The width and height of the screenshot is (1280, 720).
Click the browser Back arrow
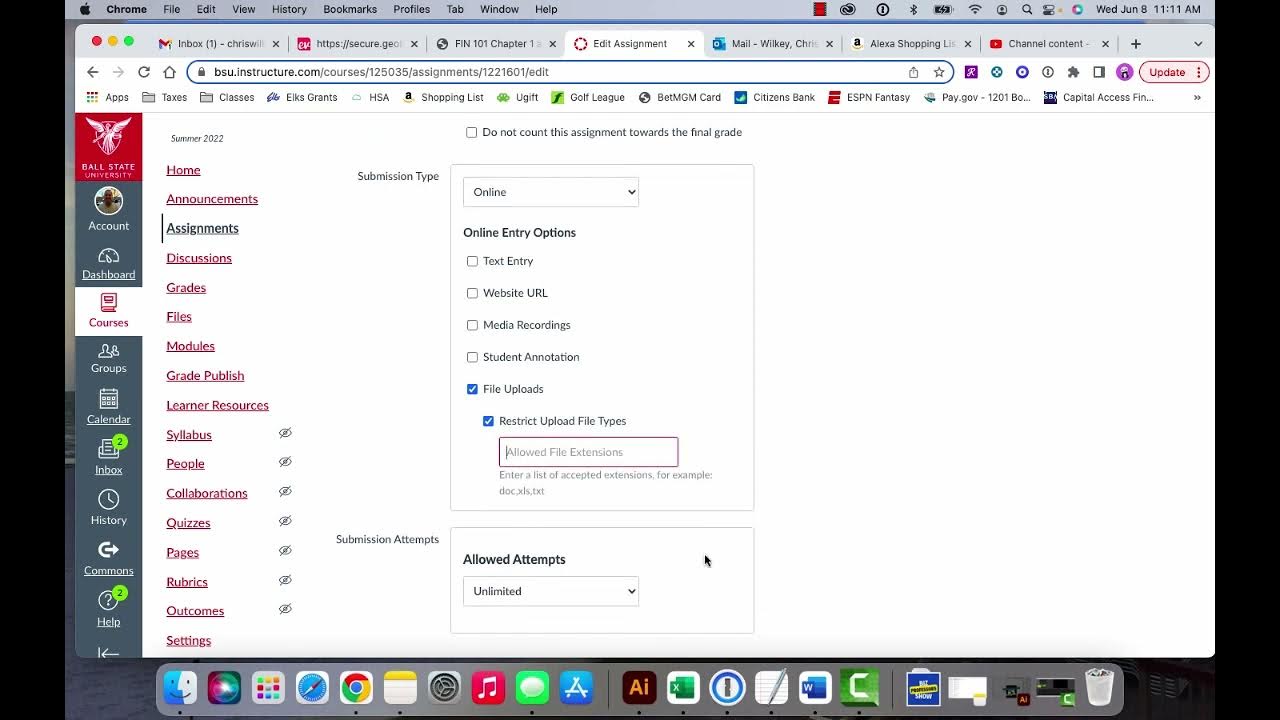[x=93, y=72]
